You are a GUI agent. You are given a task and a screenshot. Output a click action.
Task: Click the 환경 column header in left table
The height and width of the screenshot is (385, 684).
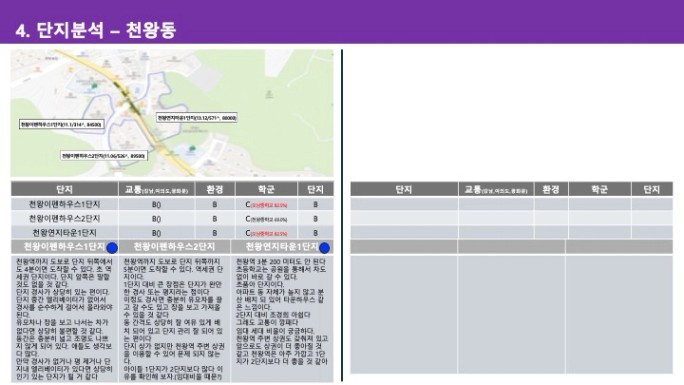(x=215, y=189)
